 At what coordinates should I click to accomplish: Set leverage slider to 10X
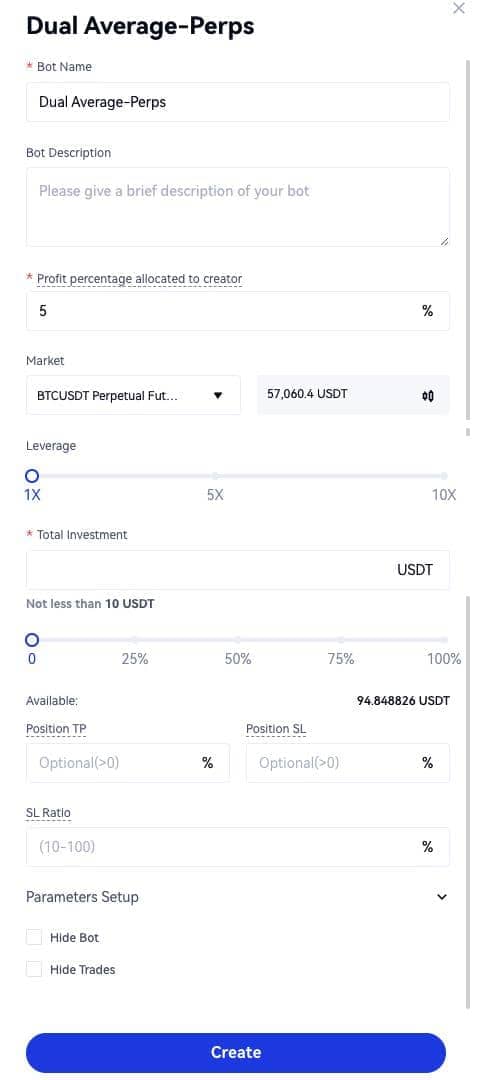pos(444,476)
